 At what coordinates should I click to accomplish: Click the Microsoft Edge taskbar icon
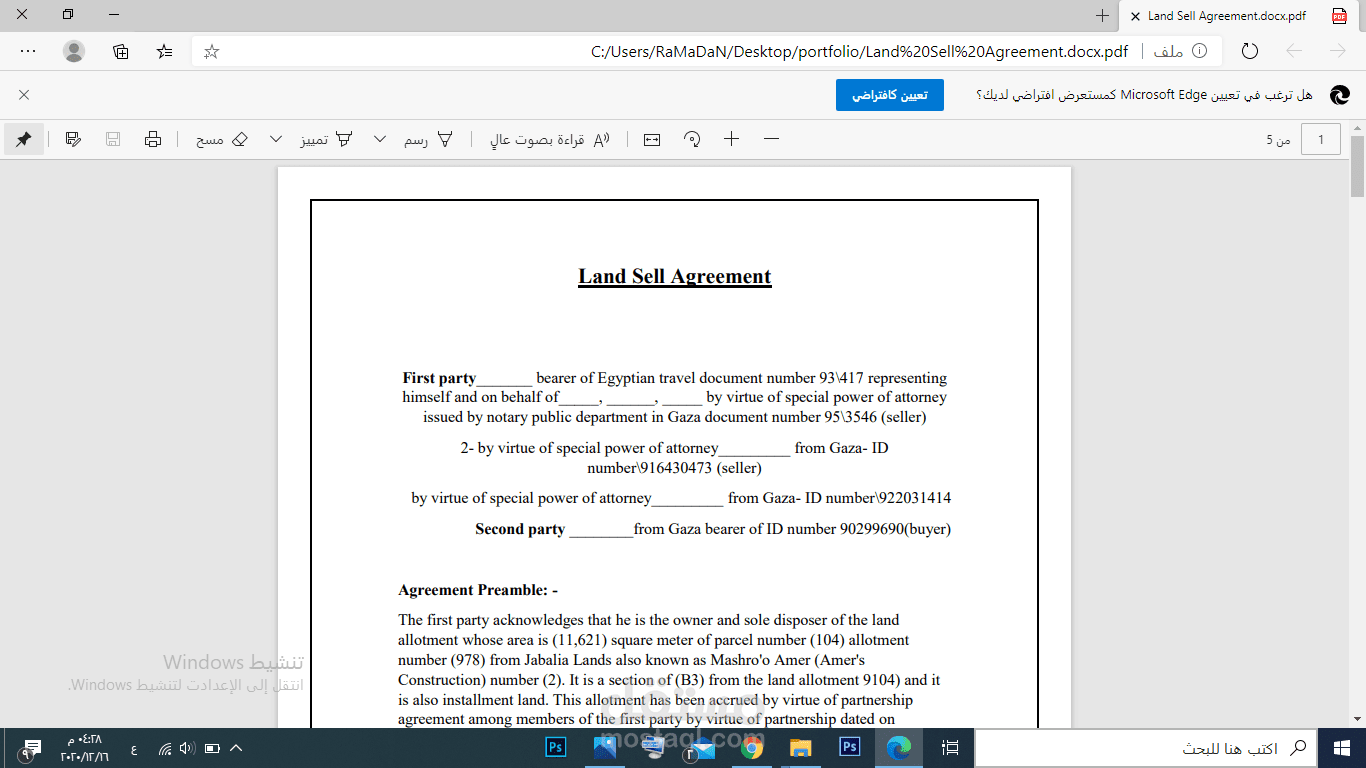[x=899, y=748]
